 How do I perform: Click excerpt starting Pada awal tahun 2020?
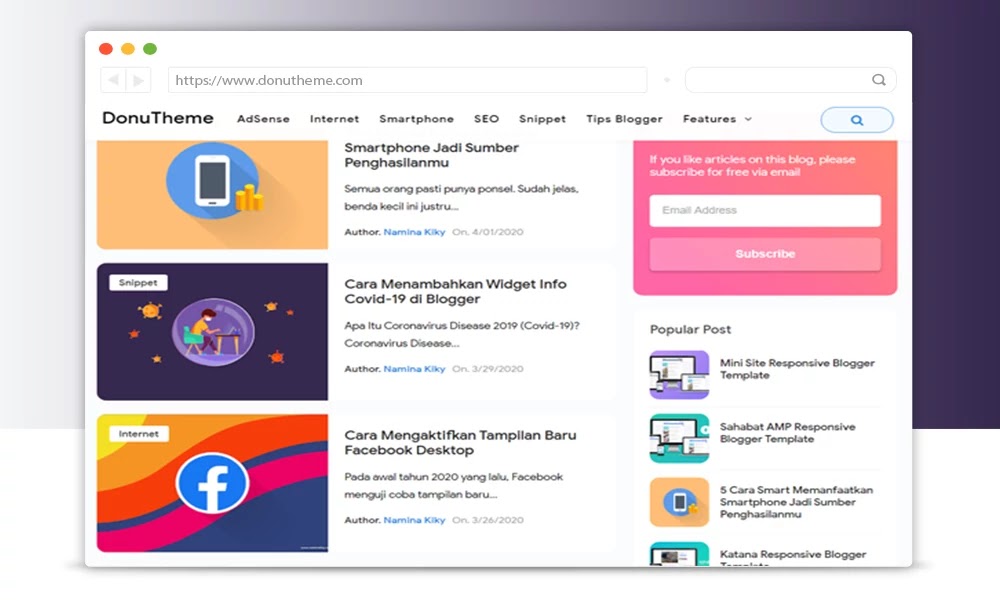[453, 485]
